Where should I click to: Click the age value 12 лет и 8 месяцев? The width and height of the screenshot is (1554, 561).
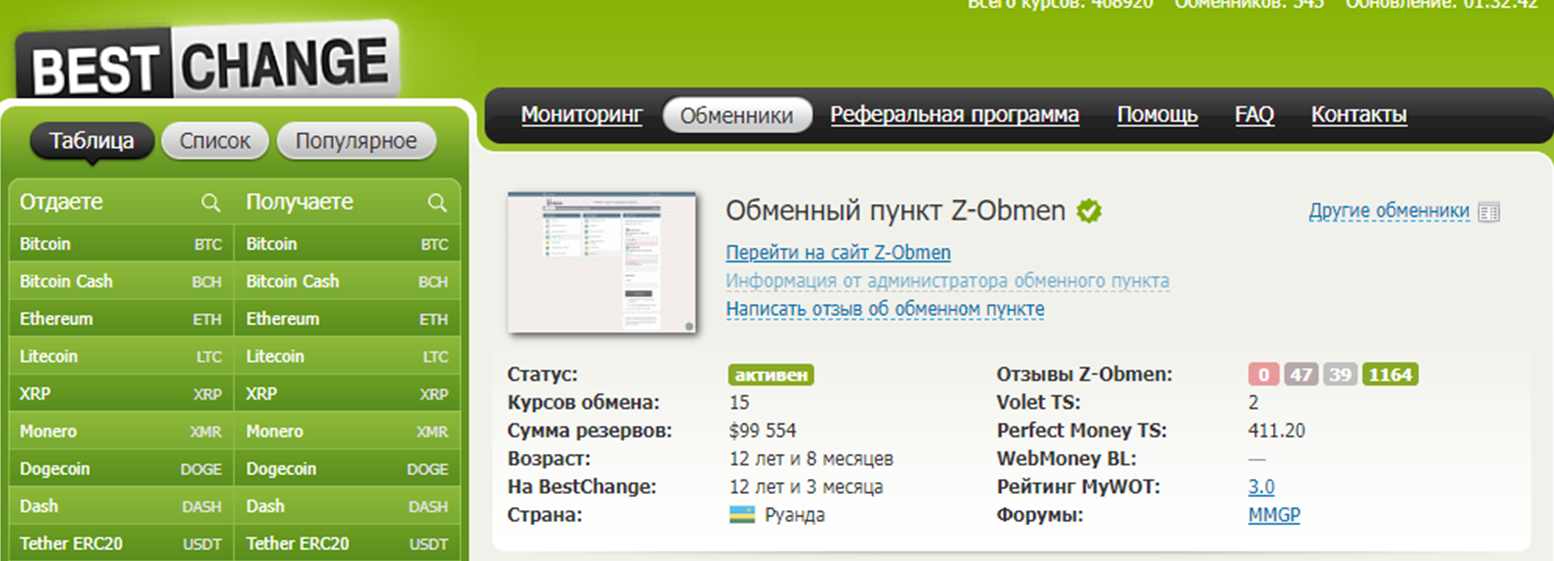pyautogui.click(x=811, y=460)
